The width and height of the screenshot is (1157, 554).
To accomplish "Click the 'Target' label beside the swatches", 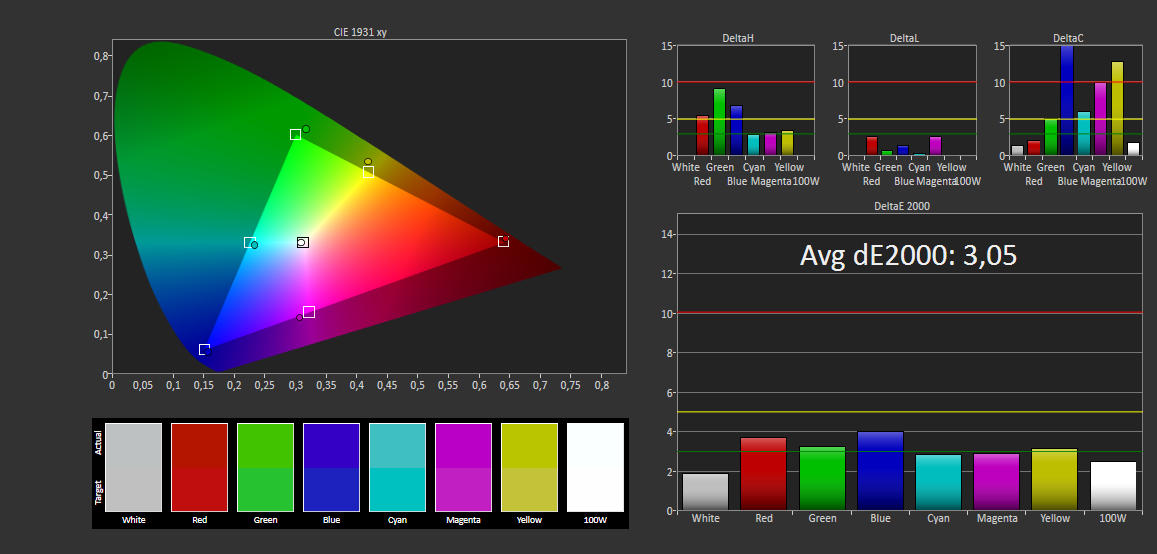I will click(x=98, y=492).
